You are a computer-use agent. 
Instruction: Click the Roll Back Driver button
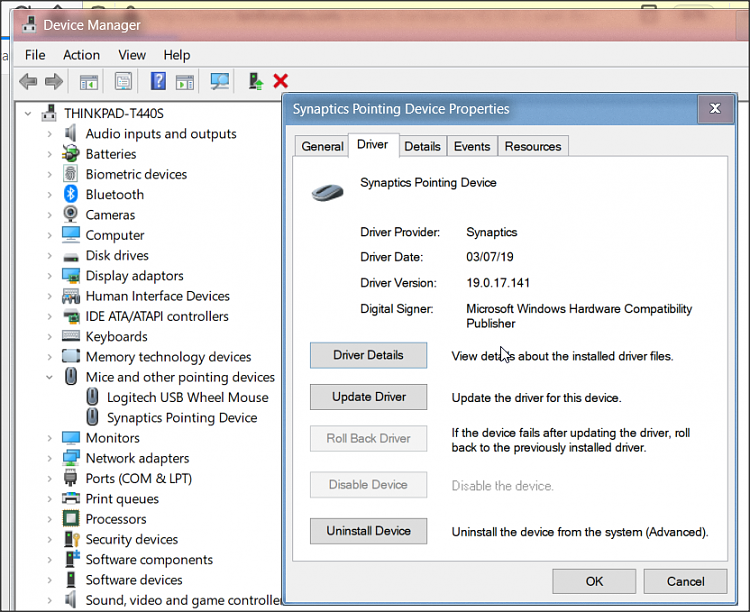pyautogui.click(x=368, y=438)
